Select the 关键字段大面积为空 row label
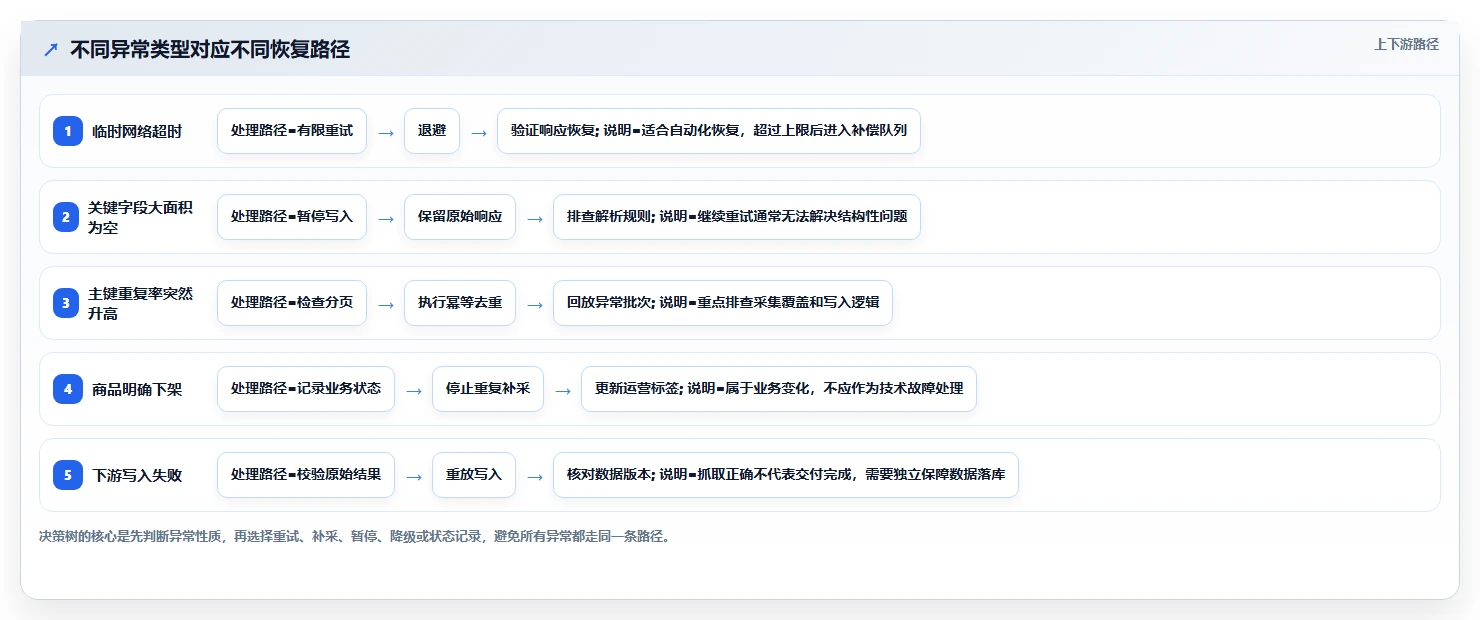 pyautogui.click(x=141, y=217)
